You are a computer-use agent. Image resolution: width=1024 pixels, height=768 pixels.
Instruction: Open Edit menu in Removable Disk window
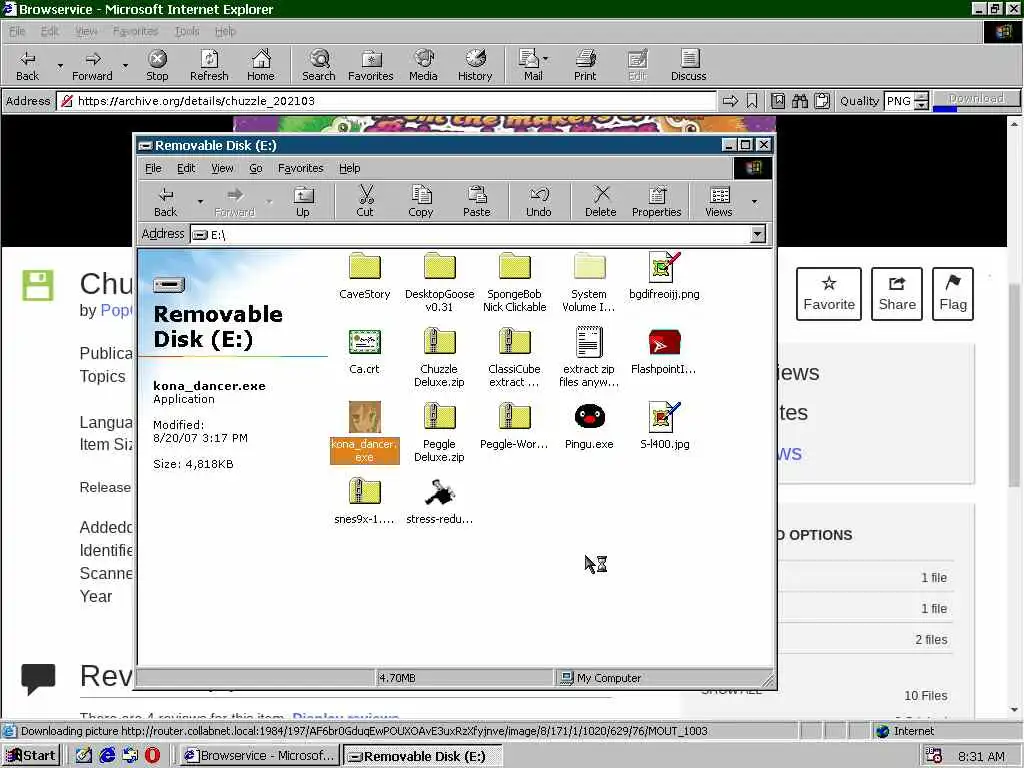186,168
